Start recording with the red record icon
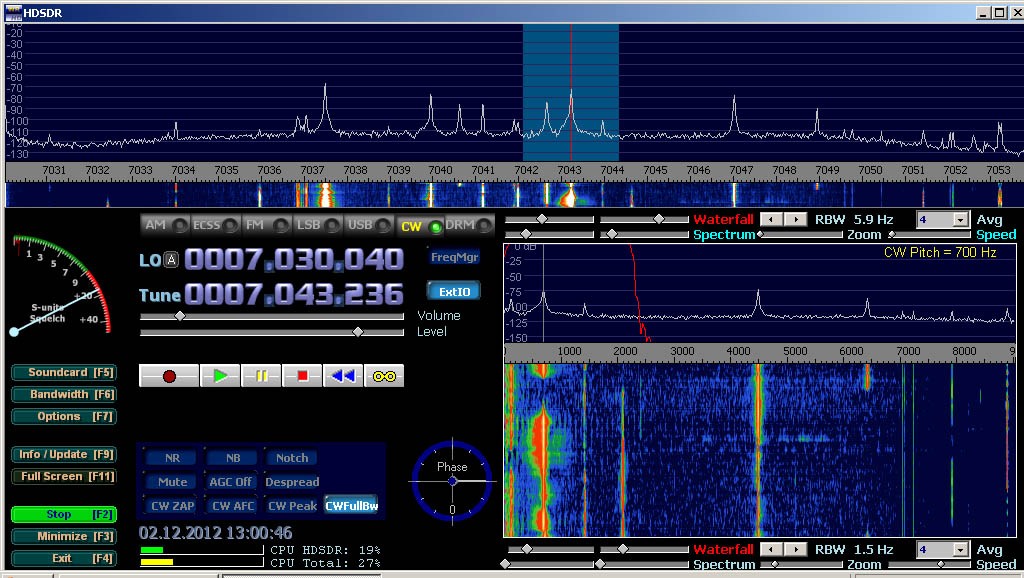Screen dimensions: 1024x578 [167, 375]
